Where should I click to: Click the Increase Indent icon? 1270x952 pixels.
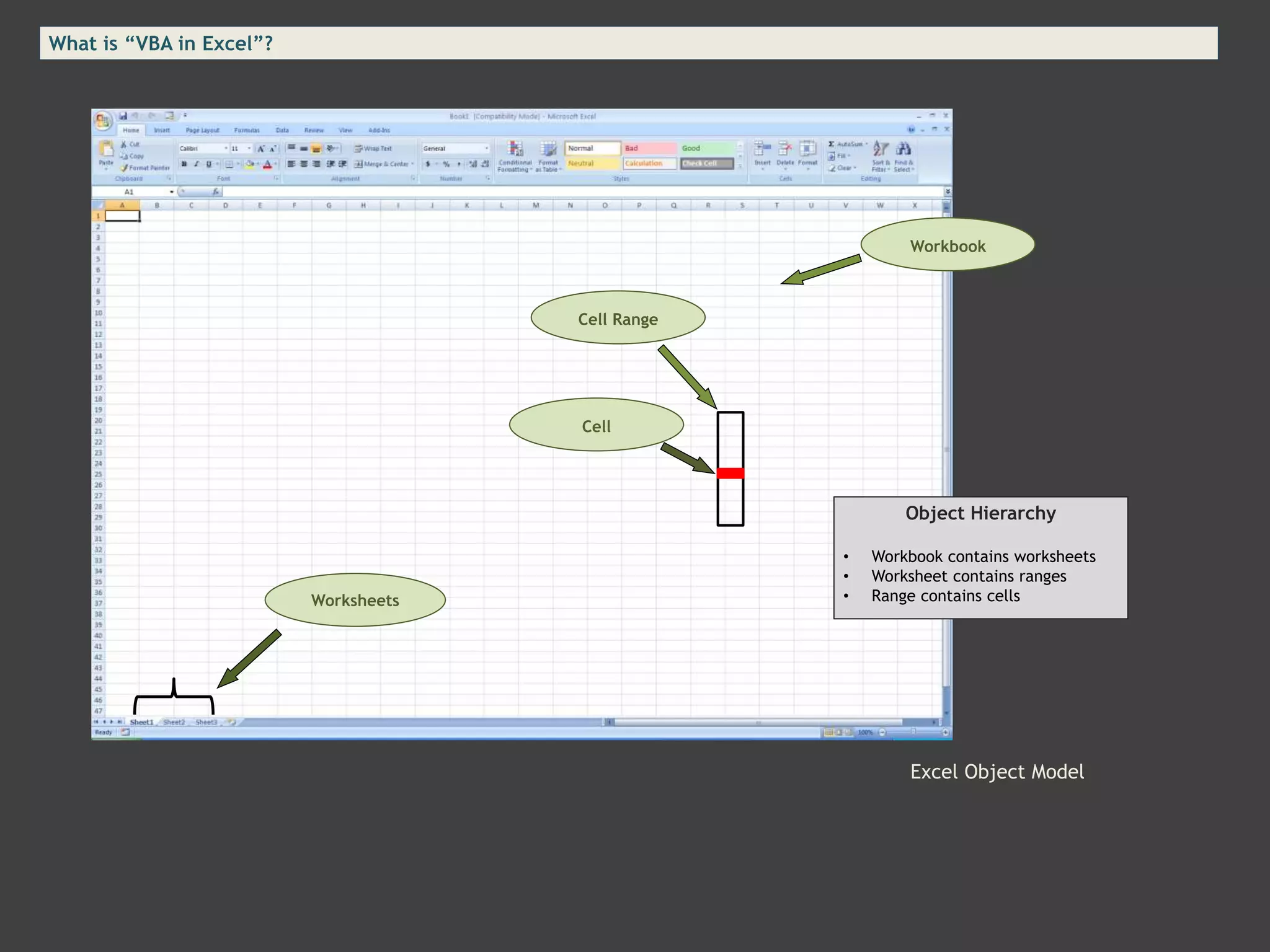pyautogui.click(x=342, y=164)
